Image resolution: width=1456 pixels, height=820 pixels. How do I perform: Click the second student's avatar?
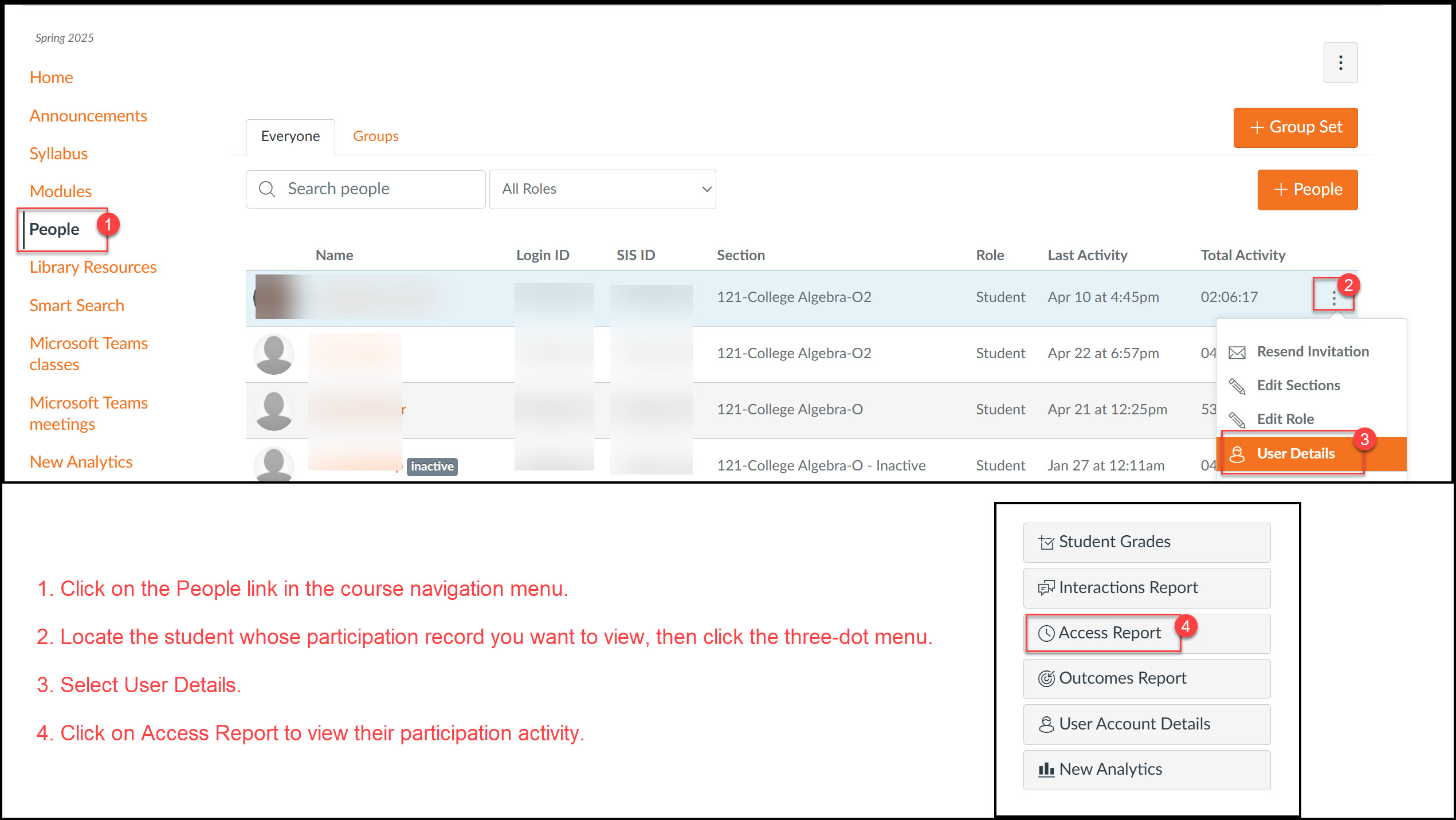(274, 354)
